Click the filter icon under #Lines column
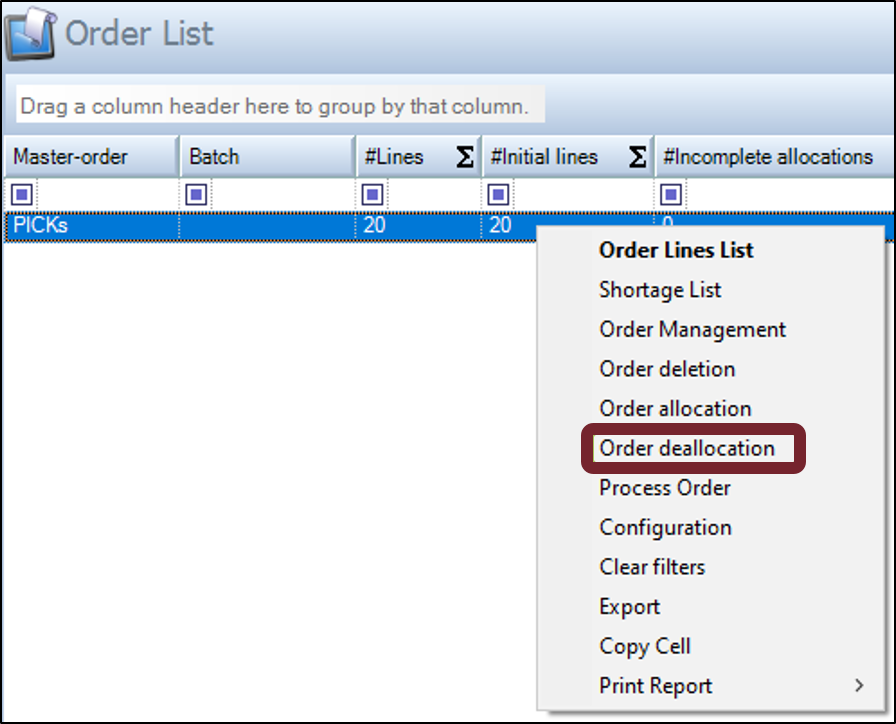The image size is (896, 724). click(x=372, y=194)
